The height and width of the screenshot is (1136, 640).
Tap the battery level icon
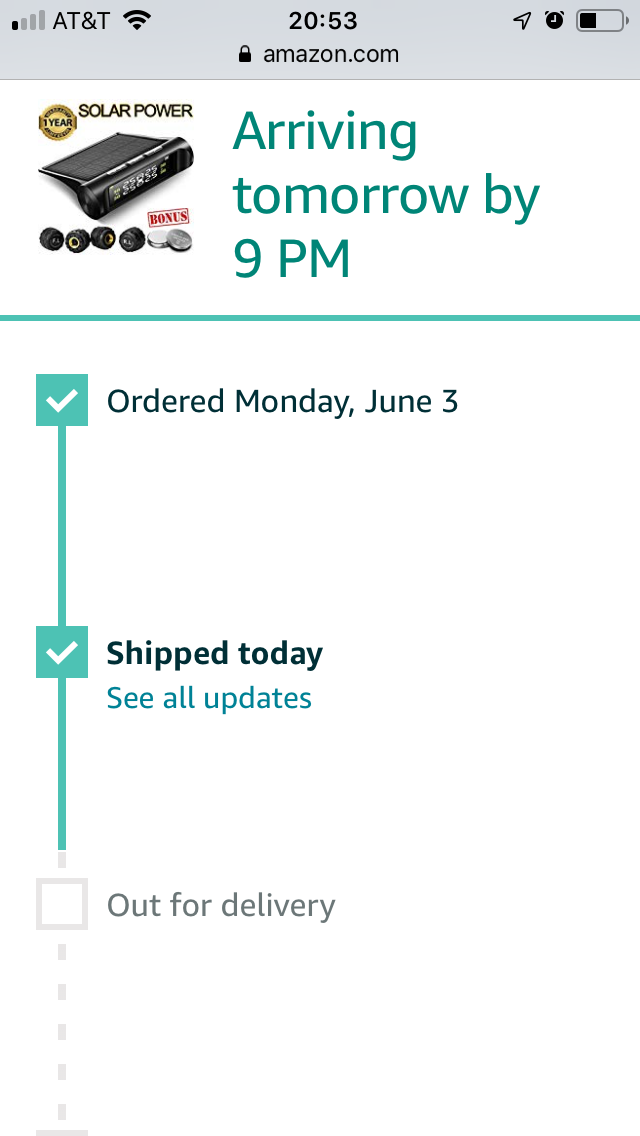coord(602,21)
